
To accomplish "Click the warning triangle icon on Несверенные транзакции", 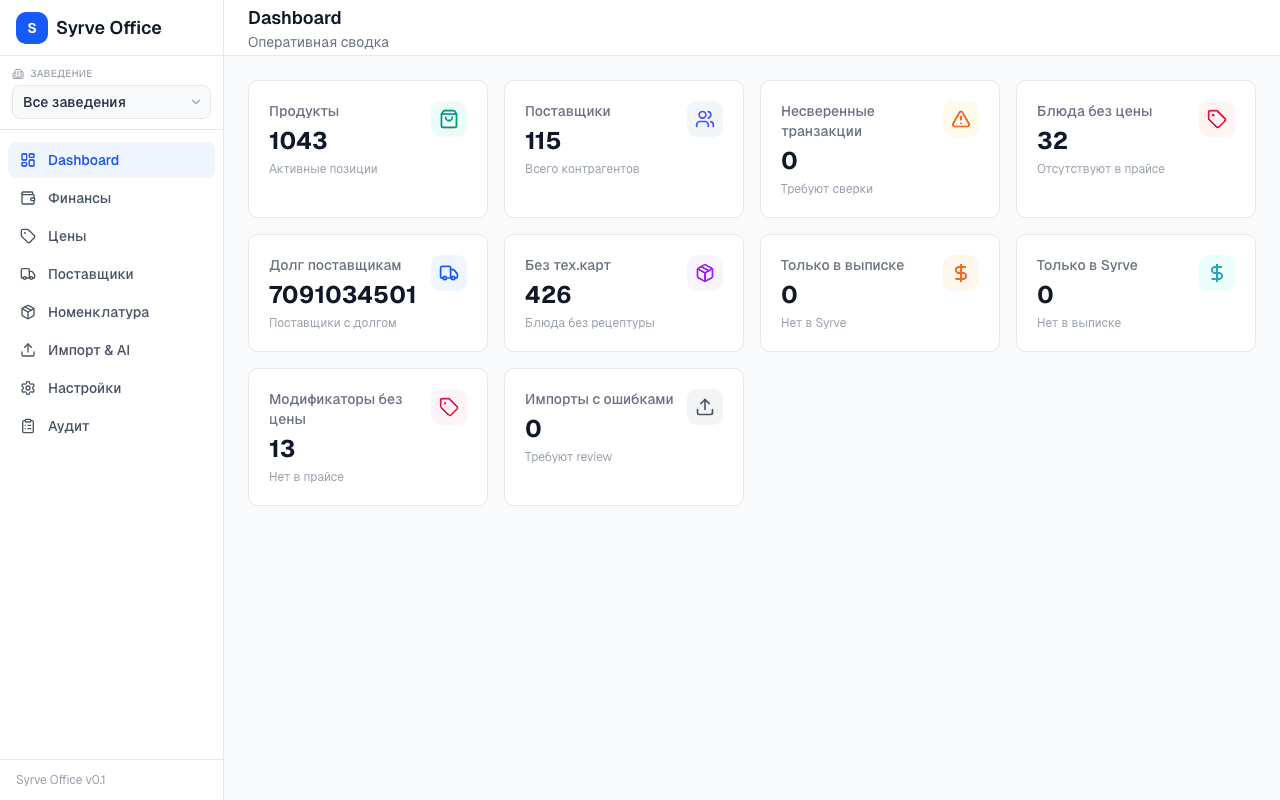I will coord(961,119).
